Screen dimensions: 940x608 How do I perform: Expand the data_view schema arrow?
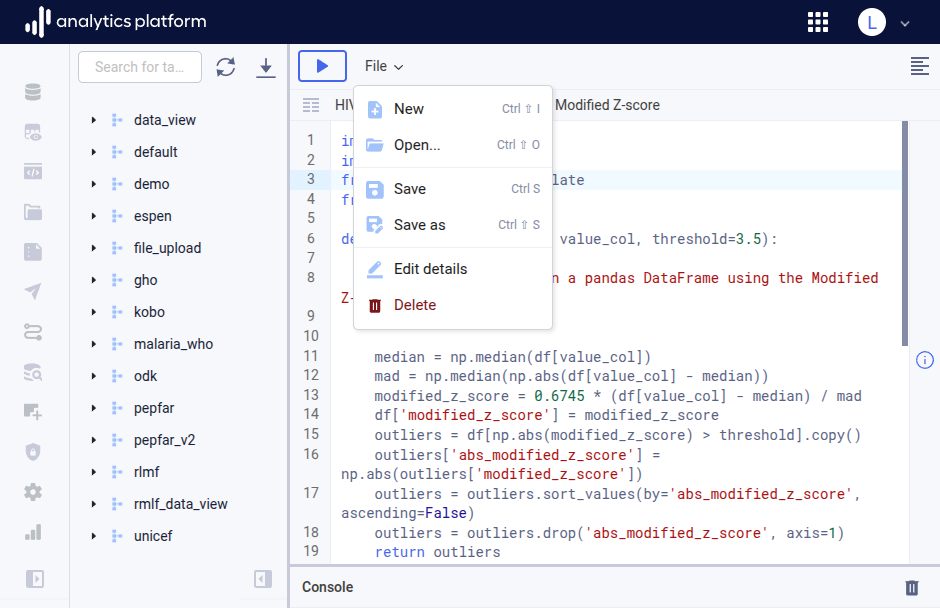94,120
